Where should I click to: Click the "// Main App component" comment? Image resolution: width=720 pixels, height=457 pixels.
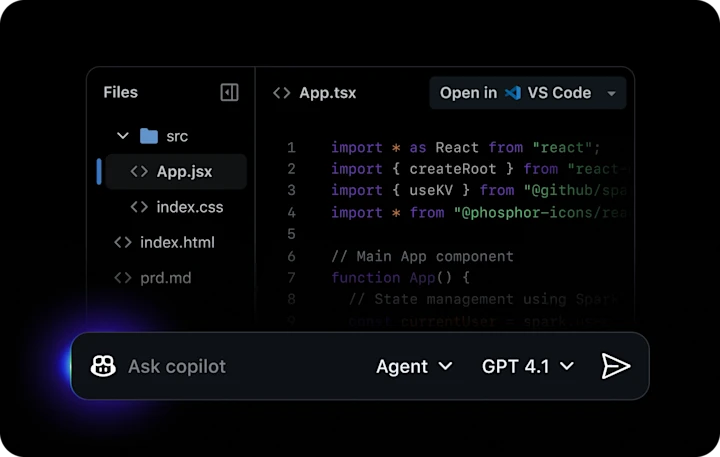[x=422, y=256]
